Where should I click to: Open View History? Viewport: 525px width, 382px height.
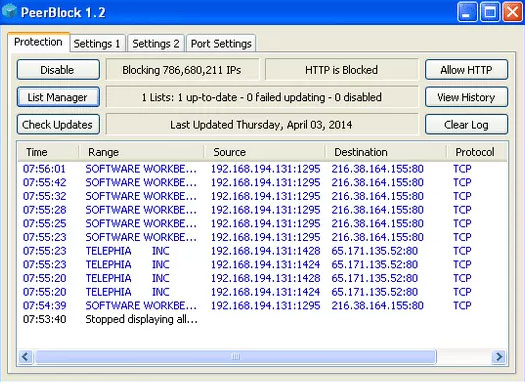(466, 97)
